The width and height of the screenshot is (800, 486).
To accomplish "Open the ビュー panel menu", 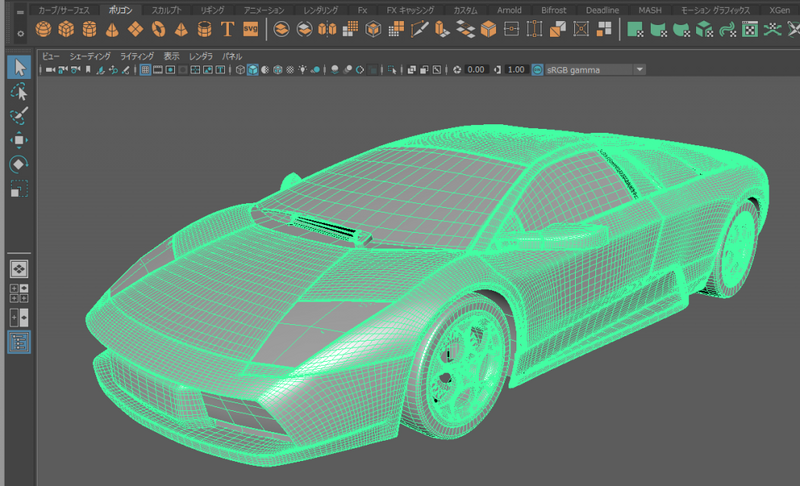I will tap(51, 56).
